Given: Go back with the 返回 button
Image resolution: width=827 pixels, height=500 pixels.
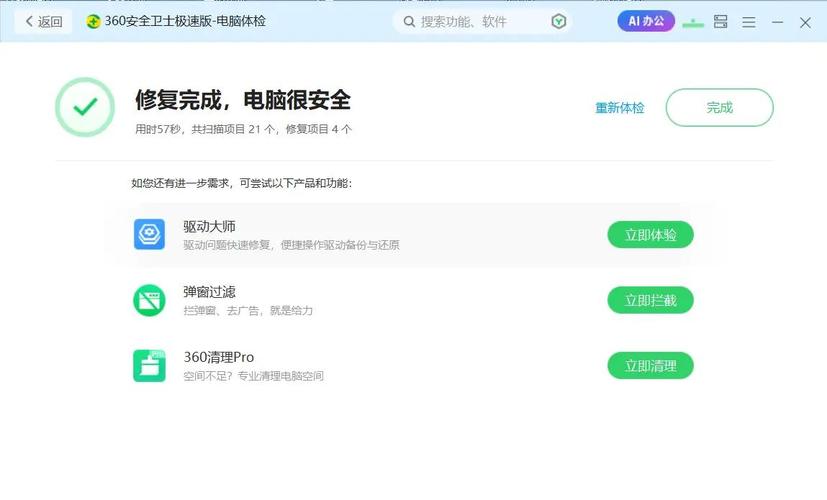Looking at the screenshot, I should 43,22.
